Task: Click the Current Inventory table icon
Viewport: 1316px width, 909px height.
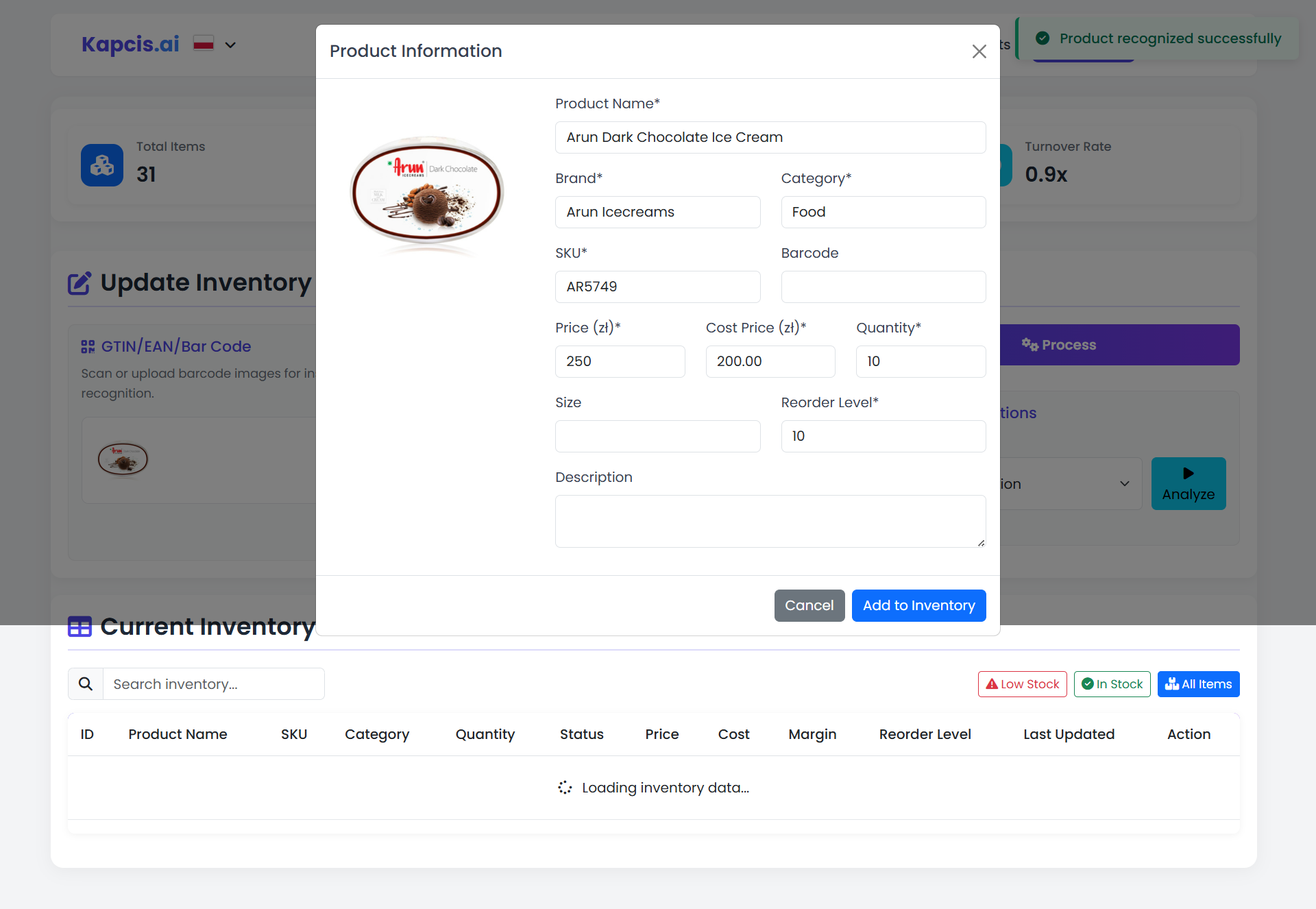Action: click(80, 626)
